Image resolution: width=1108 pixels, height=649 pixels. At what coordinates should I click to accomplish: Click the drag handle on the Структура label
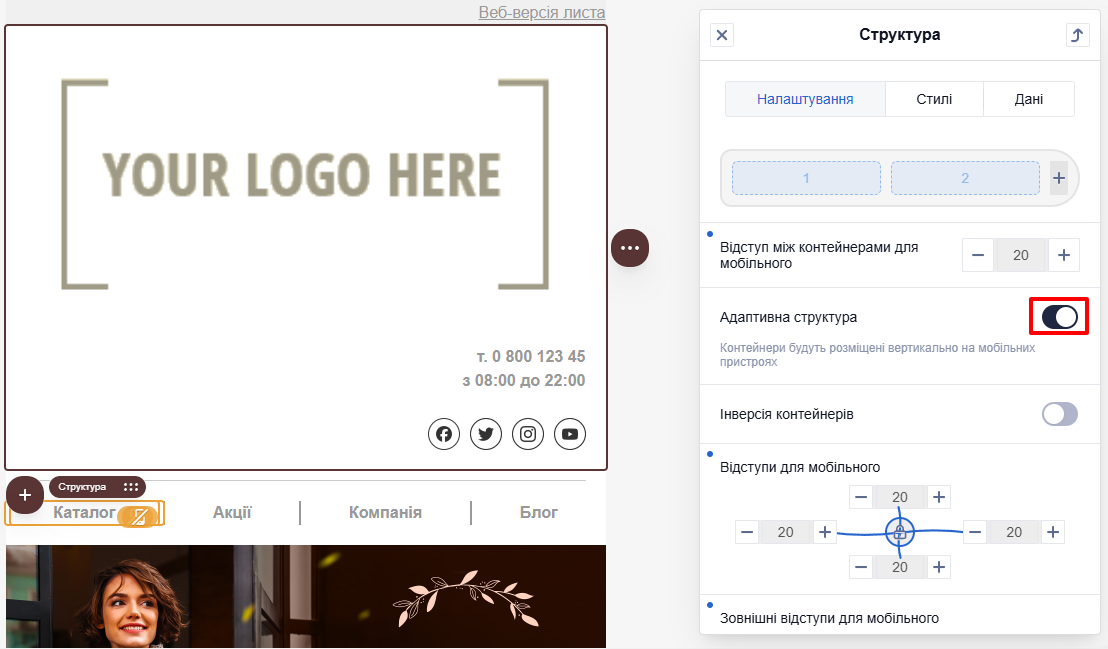coord(131,486)
